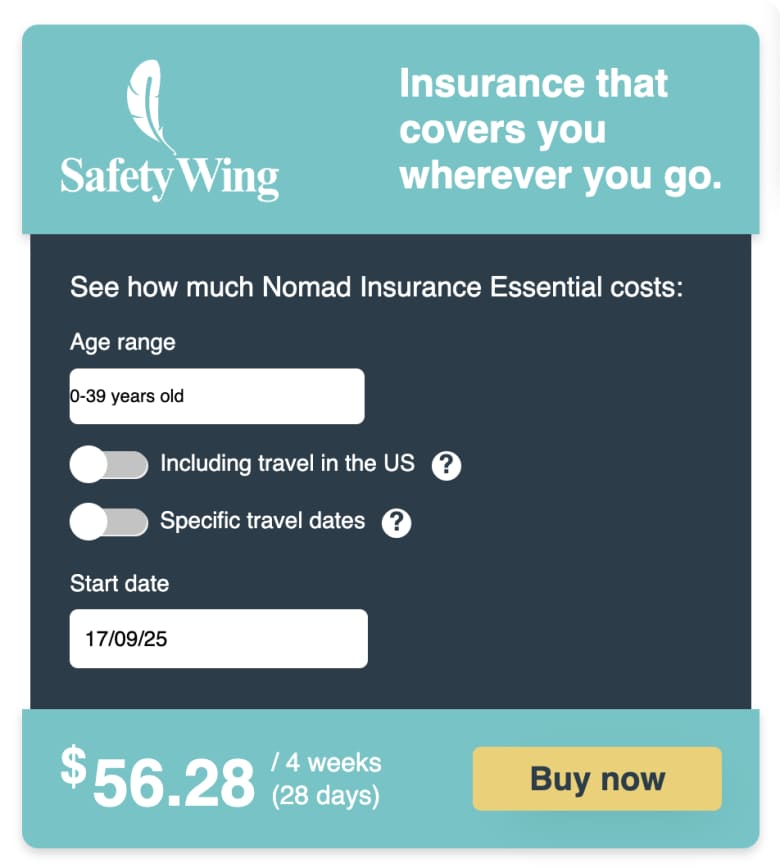
Task: Click the Buy now button
Action: click(x=597, y=779)
